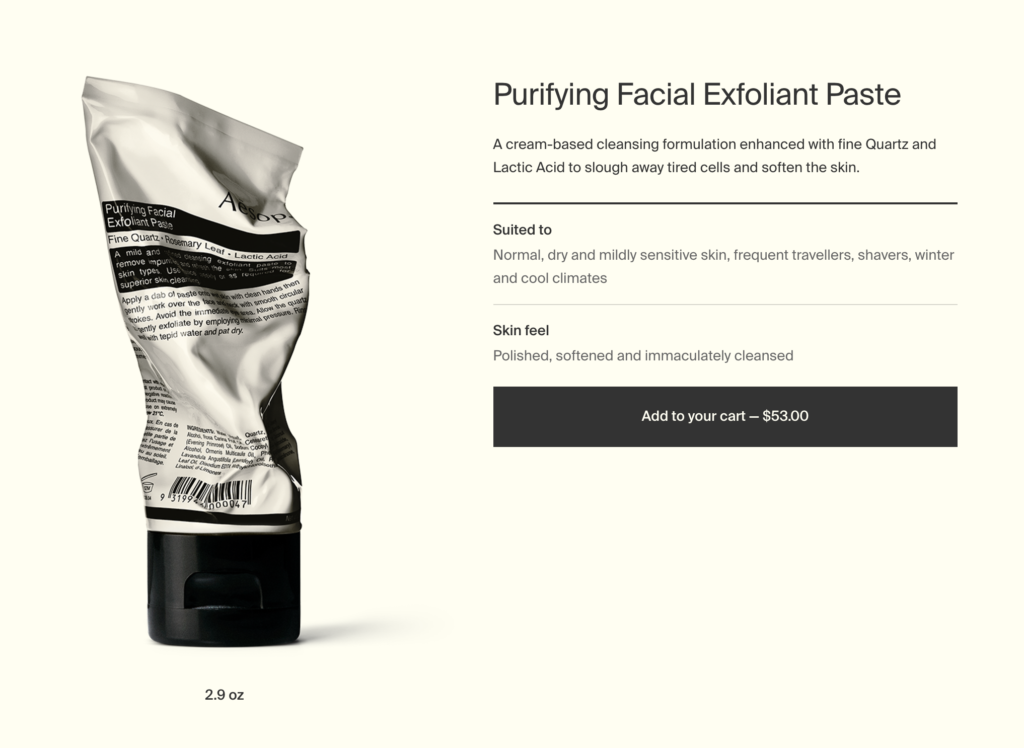Click the thin divider above Skin feel
The image size is (1024, 748).
725,304
